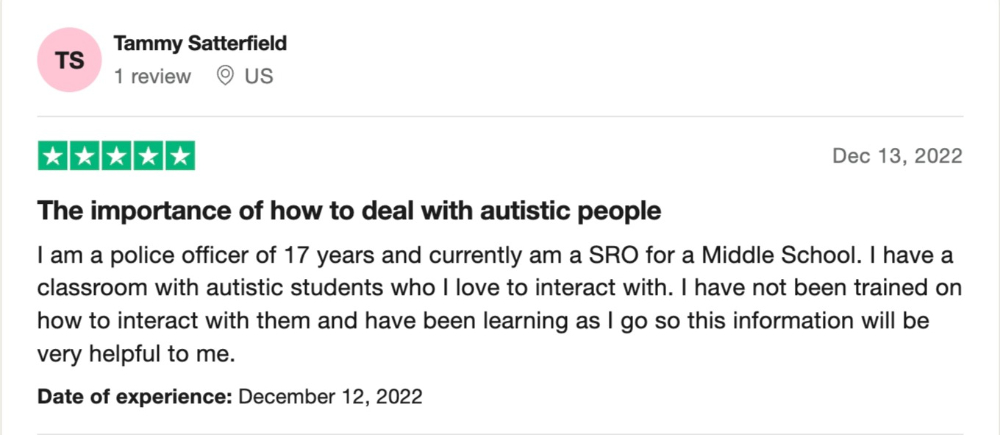Click the fourth green rating star
This screenshot has height=435, width=1000.
148,156
